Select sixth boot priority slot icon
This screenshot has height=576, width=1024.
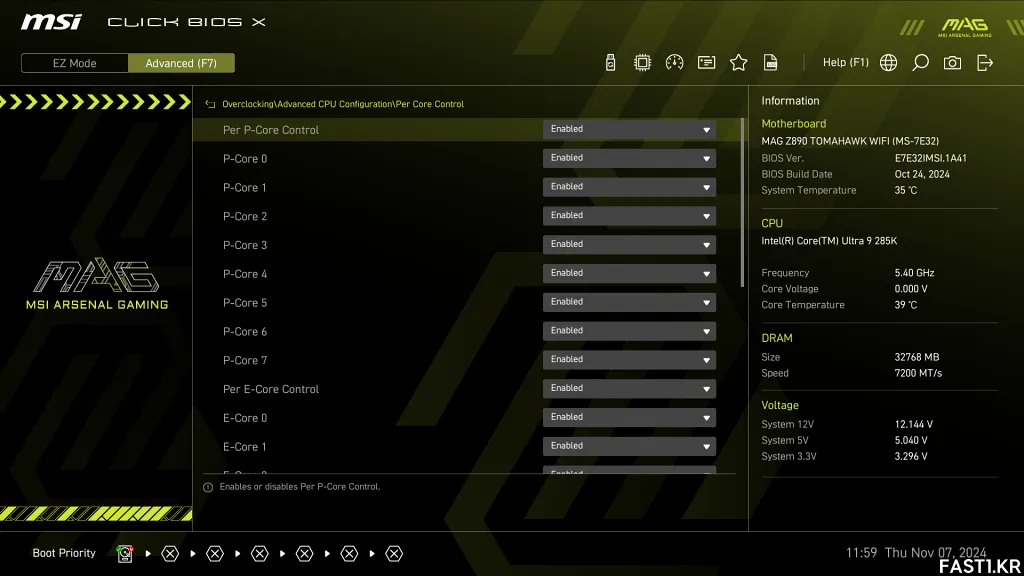[x=349, y=554]
